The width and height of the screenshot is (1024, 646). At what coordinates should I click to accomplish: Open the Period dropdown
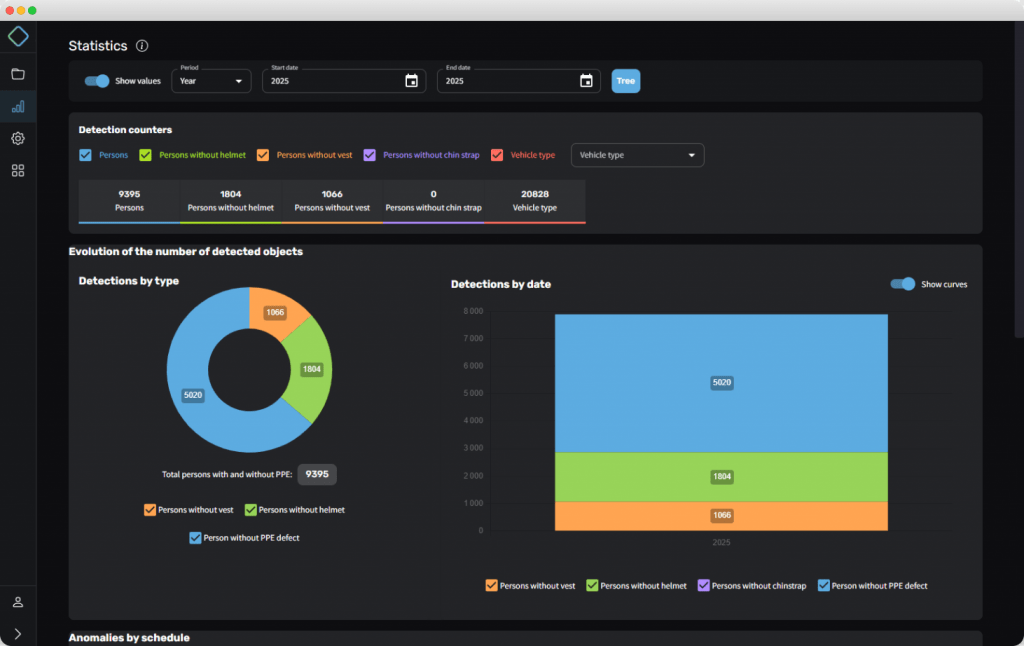pyautogui.click(x=211, y=81)
